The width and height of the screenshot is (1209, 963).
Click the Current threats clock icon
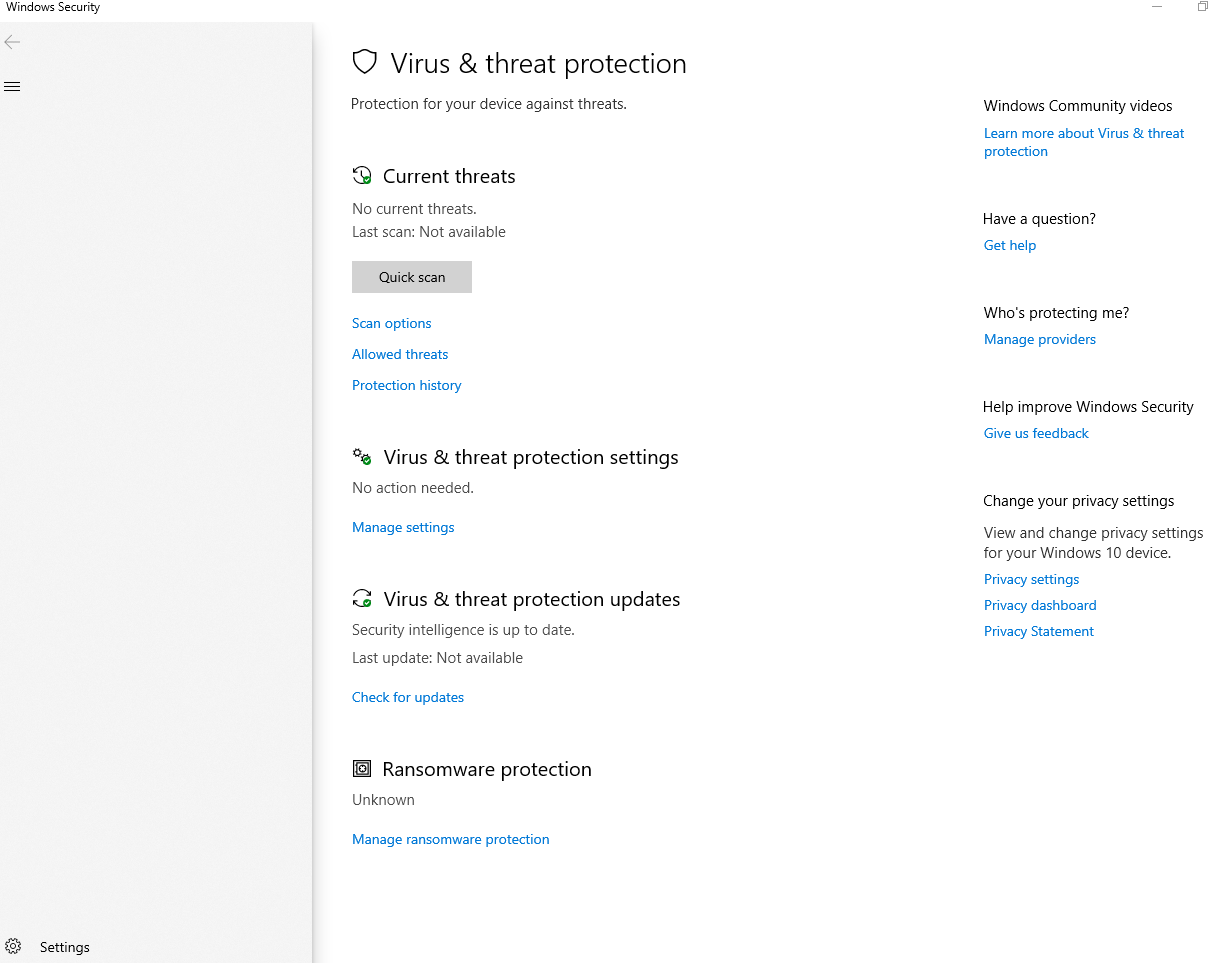coord(362,176)
